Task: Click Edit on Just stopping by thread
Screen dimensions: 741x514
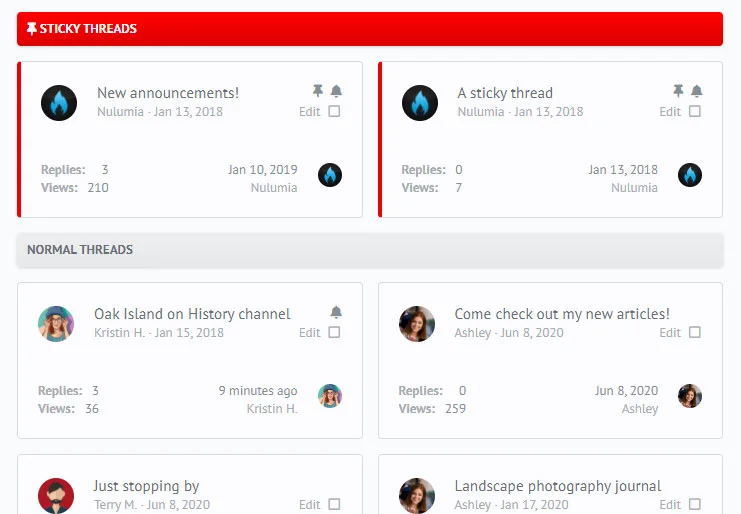Action: (310, 505)
